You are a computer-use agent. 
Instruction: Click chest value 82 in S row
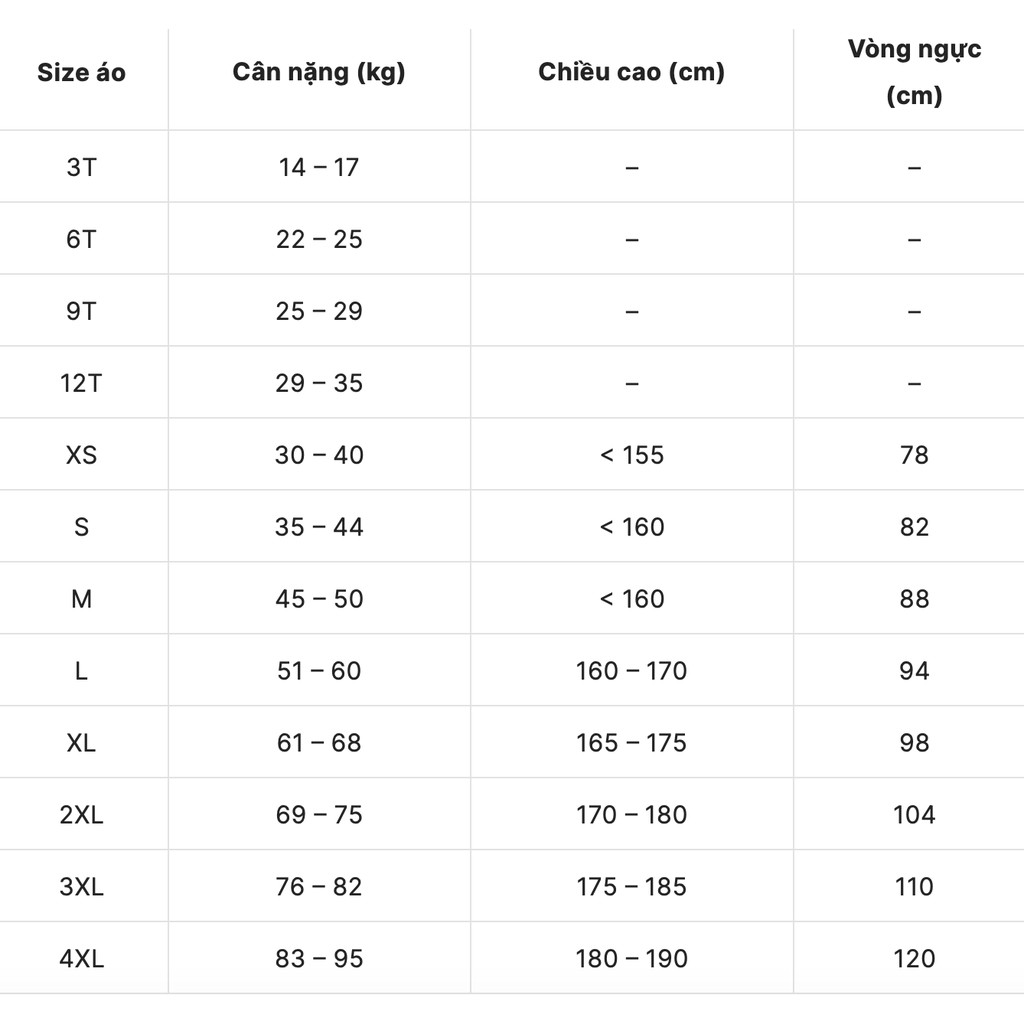(x=914, y=526)
